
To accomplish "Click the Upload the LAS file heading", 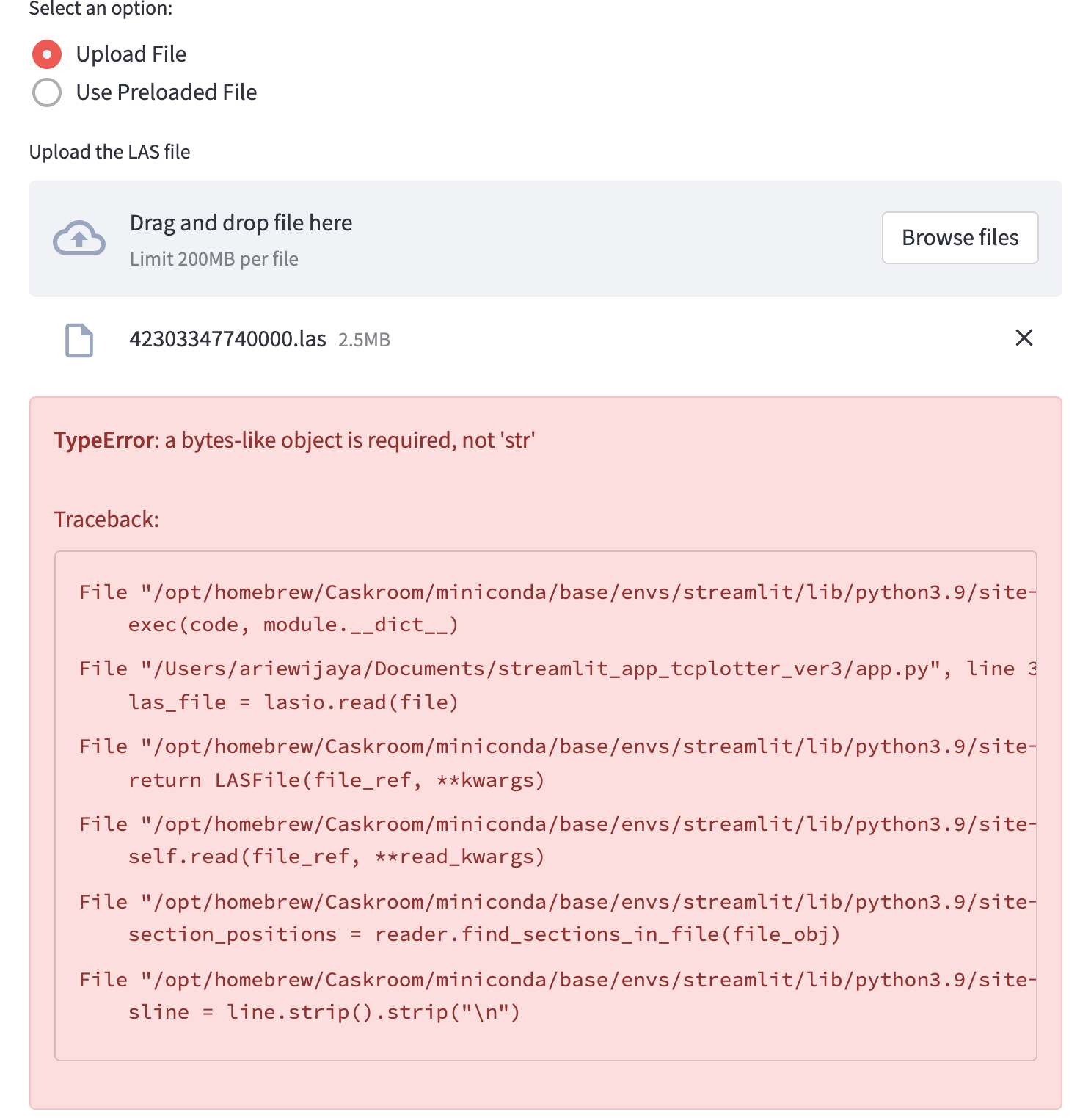I will (109, 152).
